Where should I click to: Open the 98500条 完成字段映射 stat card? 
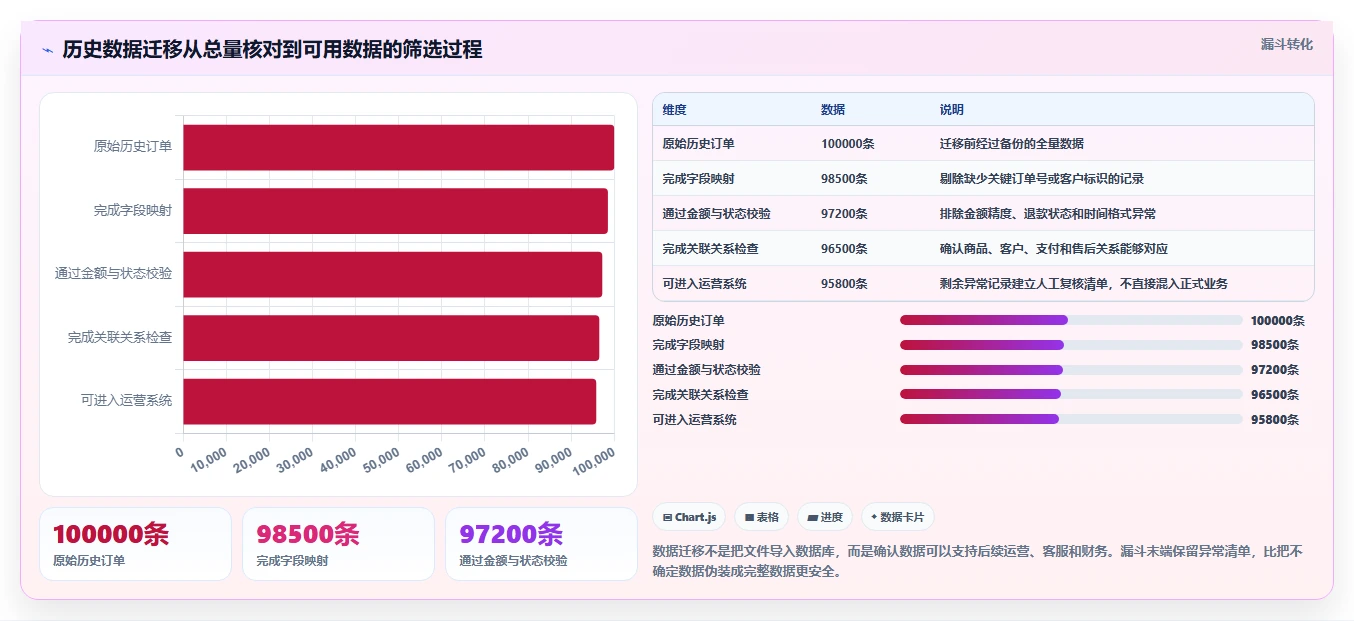[338, 544]
